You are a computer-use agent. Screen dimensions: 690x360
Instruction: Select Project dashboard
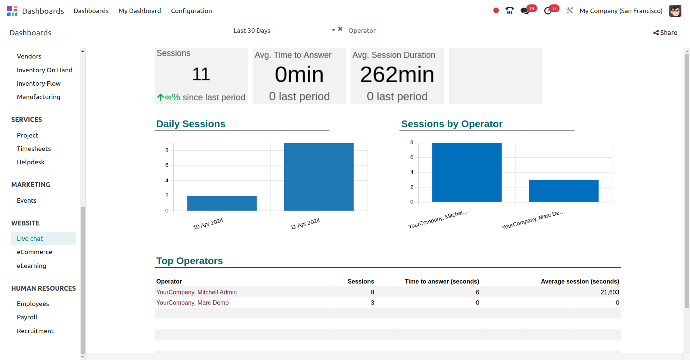[27, 136]
